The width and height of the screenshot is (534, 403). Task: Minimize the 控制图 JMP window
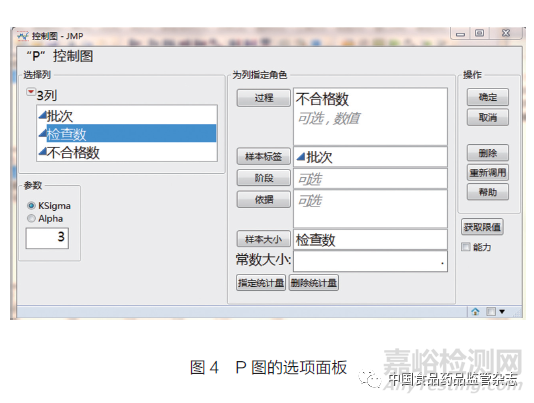point(460,34)
